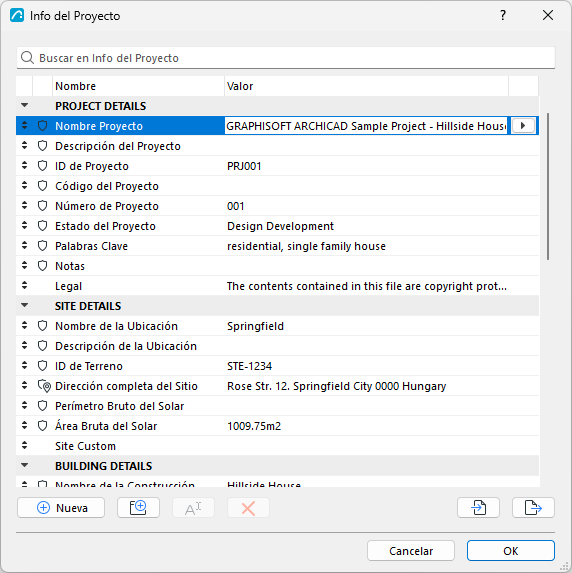Click the import project info icon

[x=478, y=507]
